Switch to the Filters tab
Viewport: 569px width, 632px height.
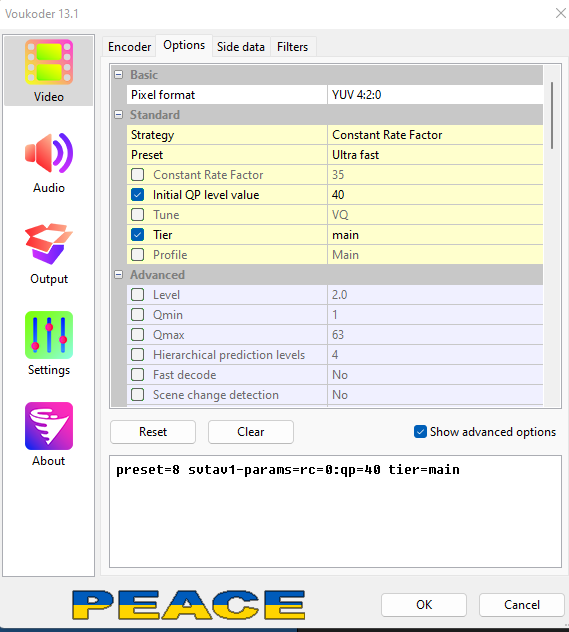click(x=293, y=47)
